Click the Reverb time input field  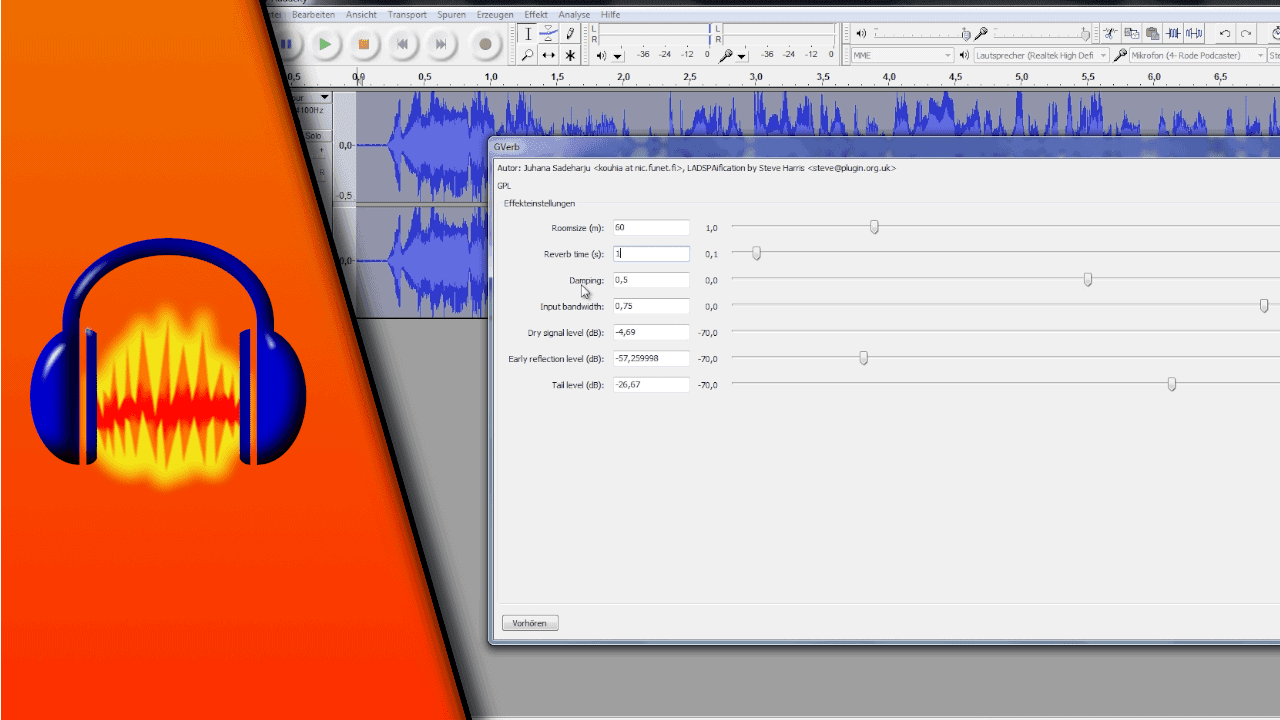(651, 254)
